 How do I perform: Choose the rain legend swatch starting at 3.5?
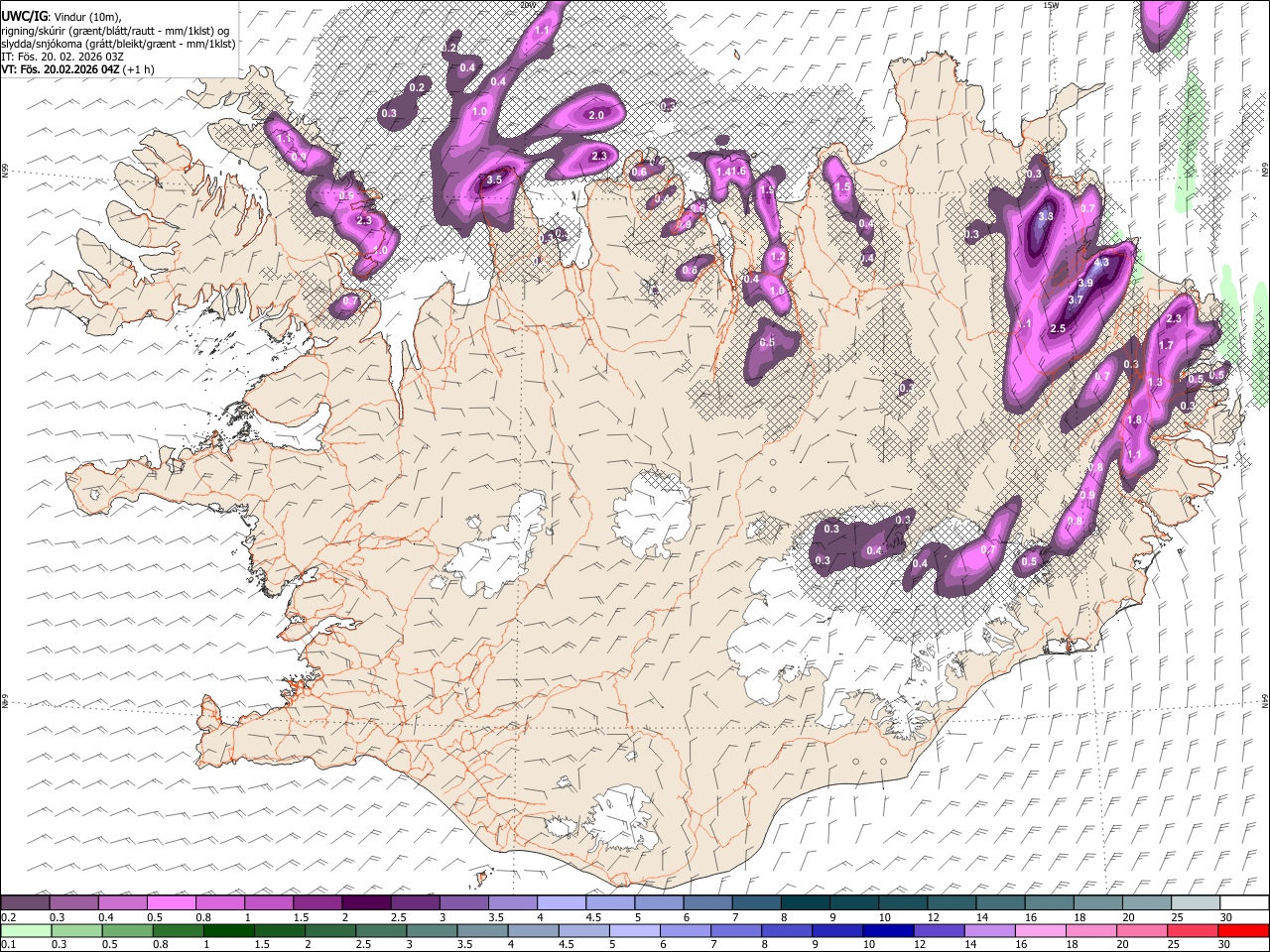(481, 930)
